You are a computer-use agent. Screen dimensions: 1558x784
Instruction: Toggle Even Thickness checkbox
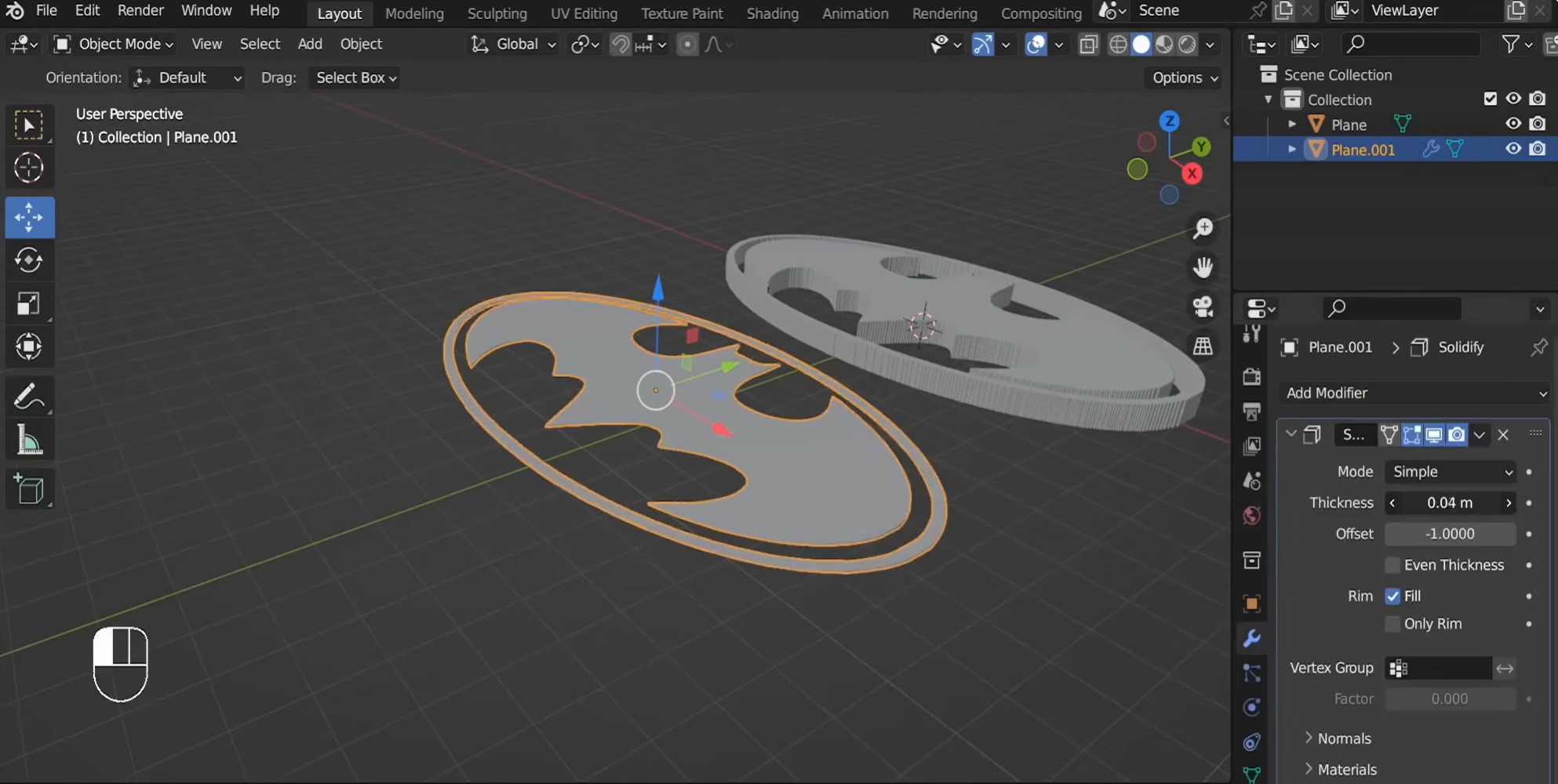pyautogui.click(x=1392, y=565)
